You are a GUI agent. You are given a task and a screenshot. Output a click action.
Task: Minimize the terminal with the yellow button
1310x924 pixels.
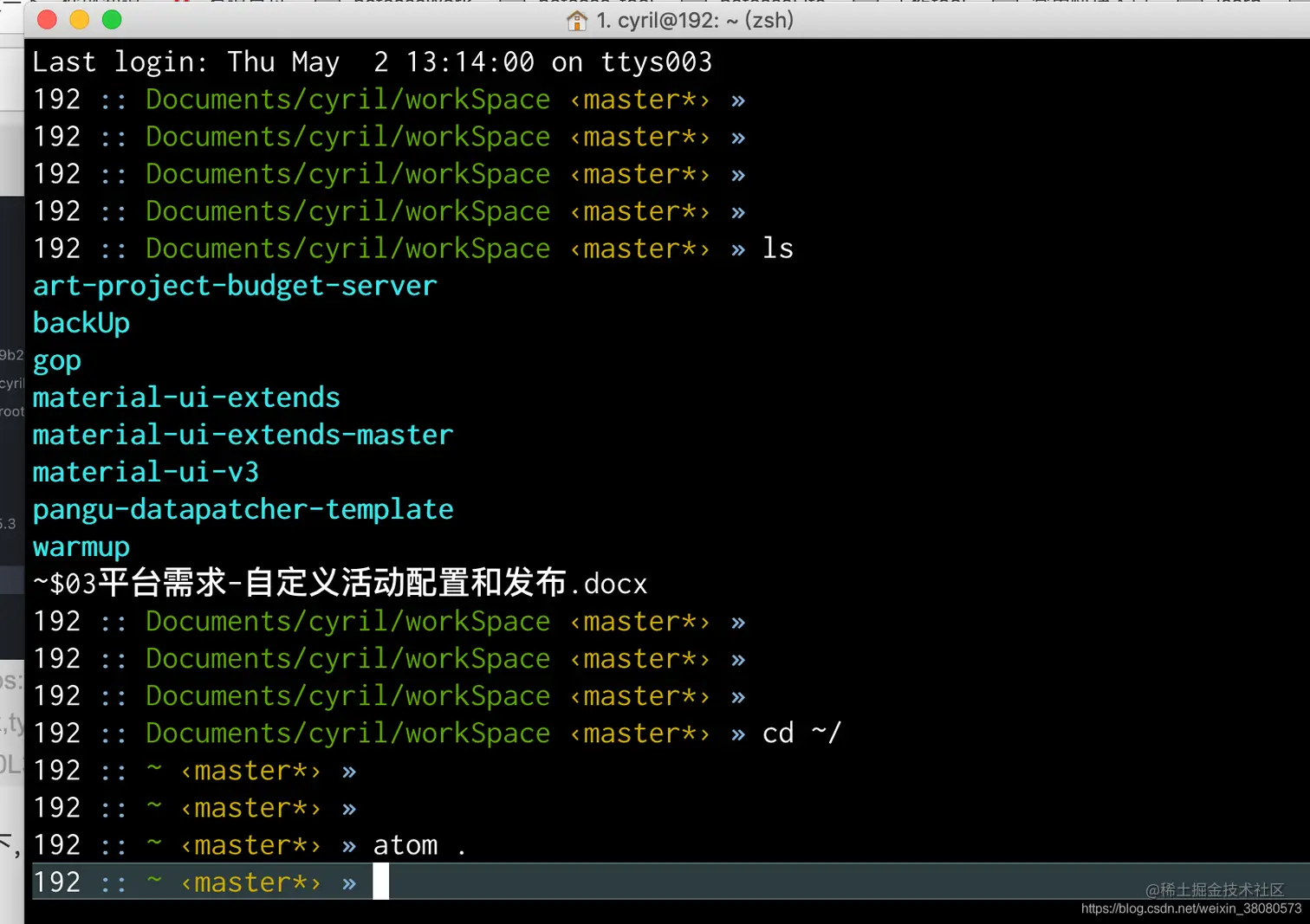tap(80, 20)
